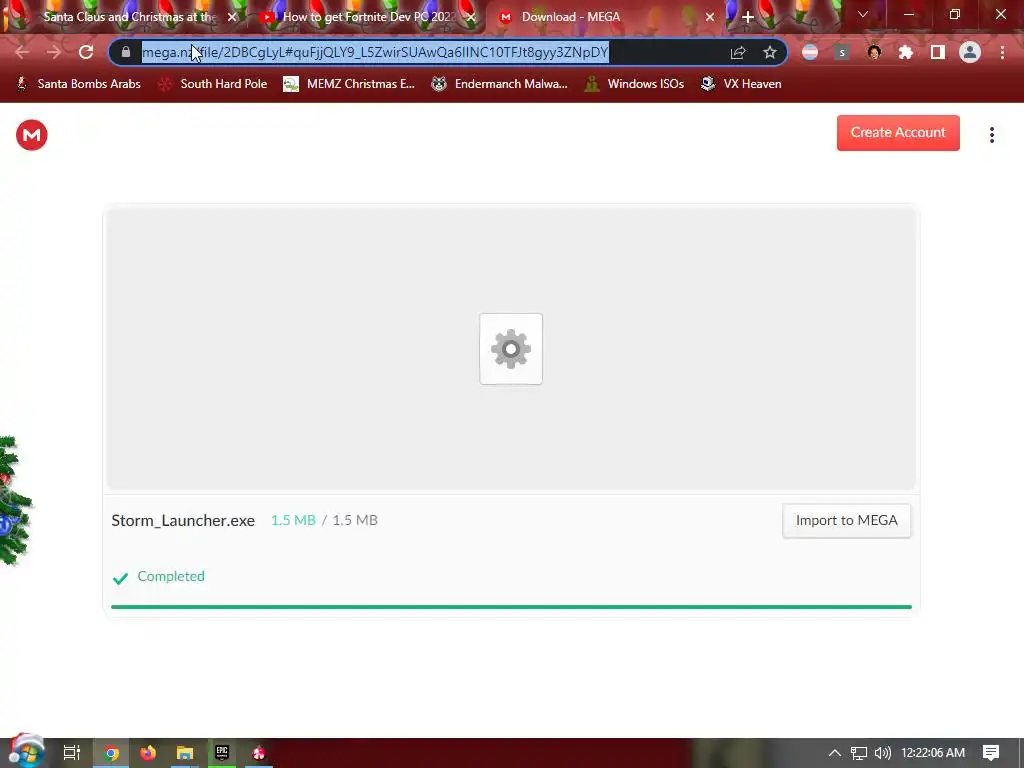
Task: Click the 1.5 MB downloaded size text
Action: (293, 520)
